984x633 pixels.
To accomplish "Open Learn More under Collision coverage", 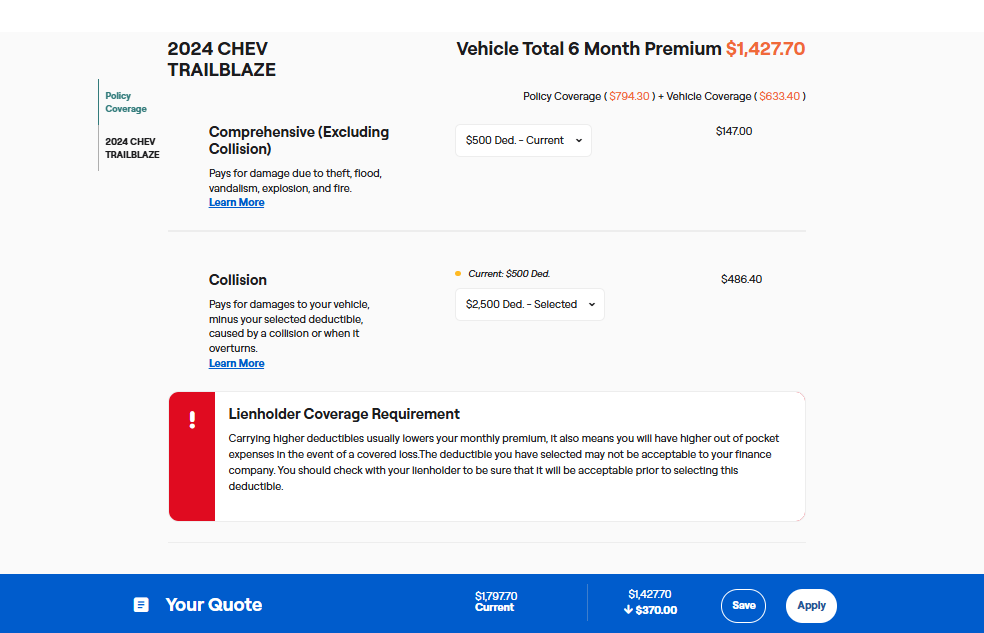I will tap(236, 364).
